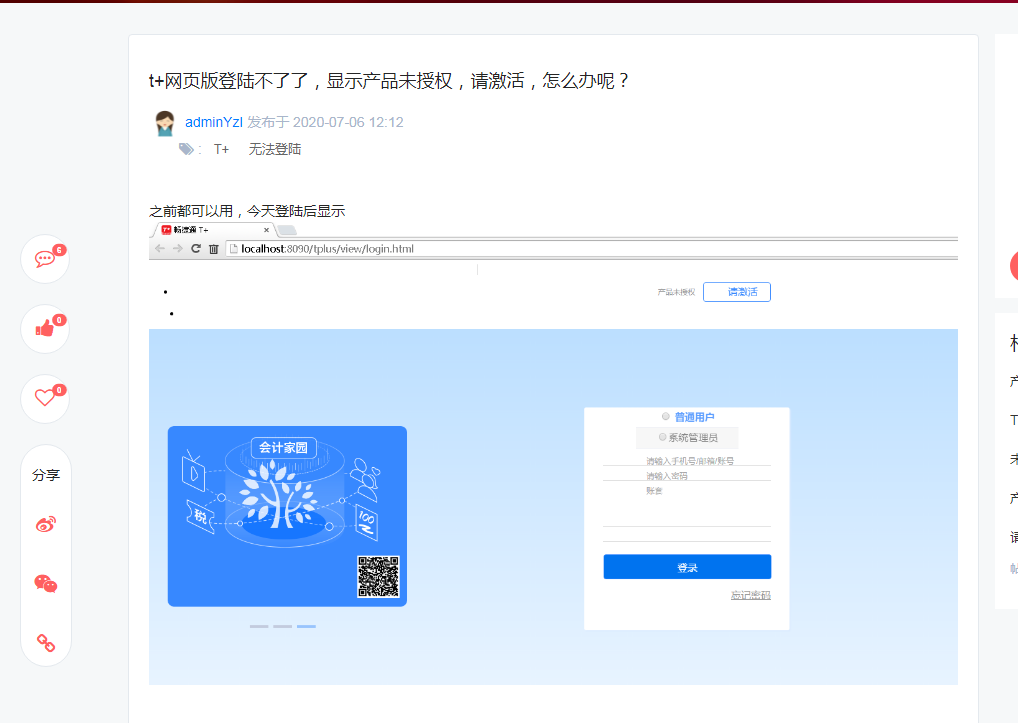Favorite the post with heart icon
Viewport: 1018px width, 723px height.
pyautogui.click(x=45, y=398)
